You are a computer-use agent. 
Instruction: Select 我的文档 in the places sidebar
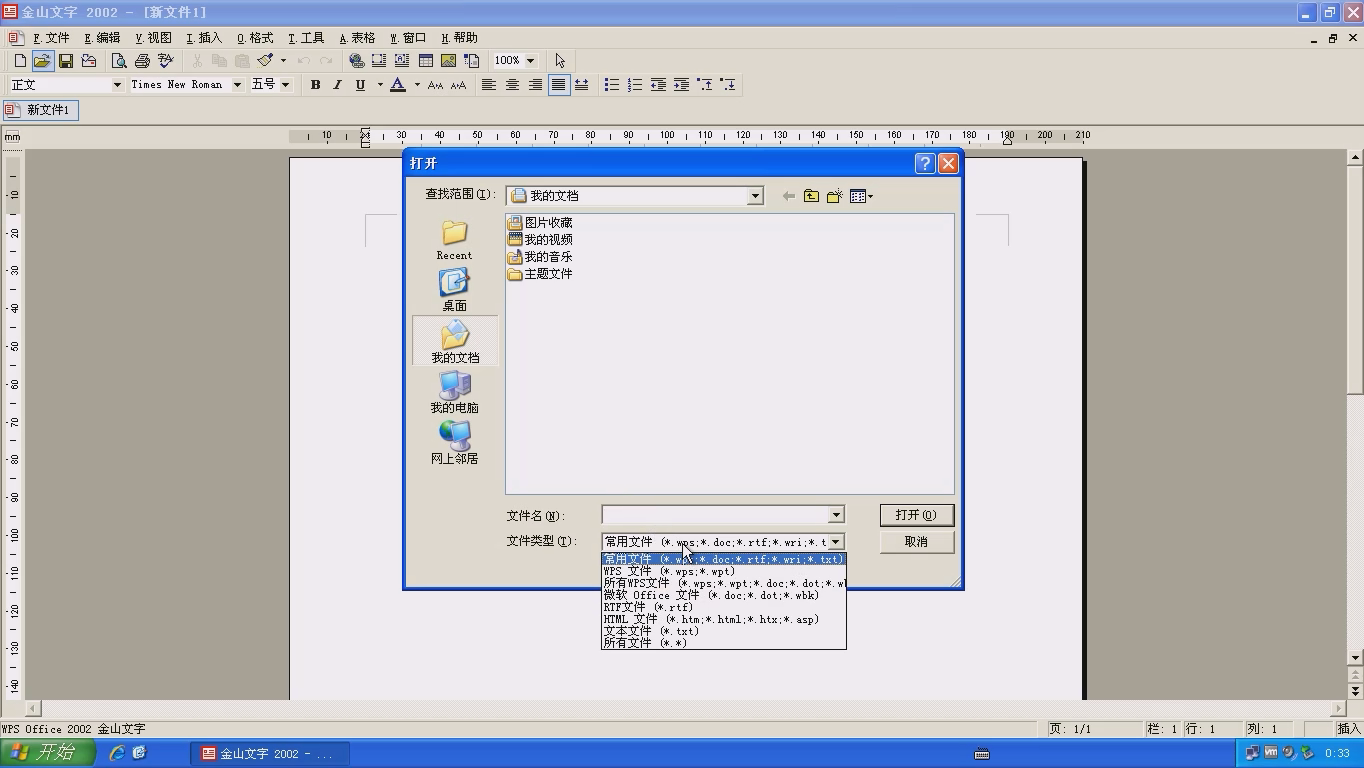pyautogui.click(x=455, y=341)
